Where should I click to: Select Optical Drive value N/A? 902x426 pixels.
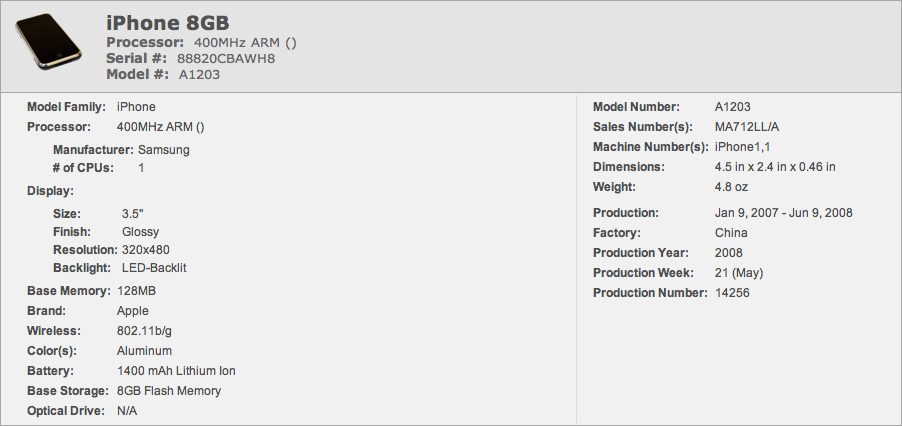(x=127, y=411)
